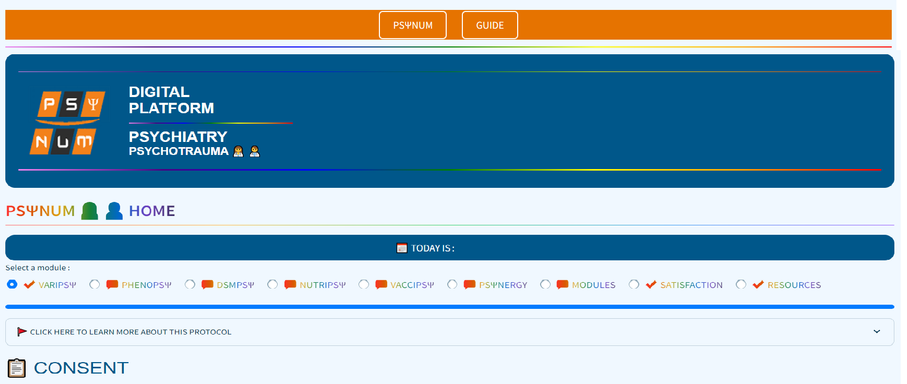Click the green user silhouette icon

[x=90, y=211]
